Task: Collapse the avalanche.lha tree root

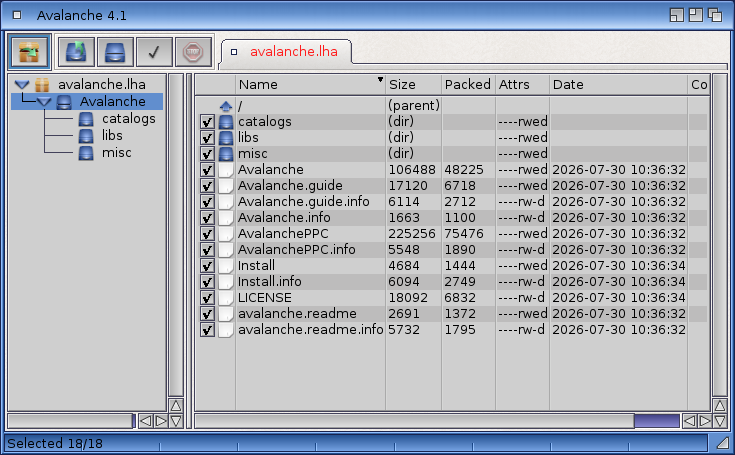Action: [22, 85]
